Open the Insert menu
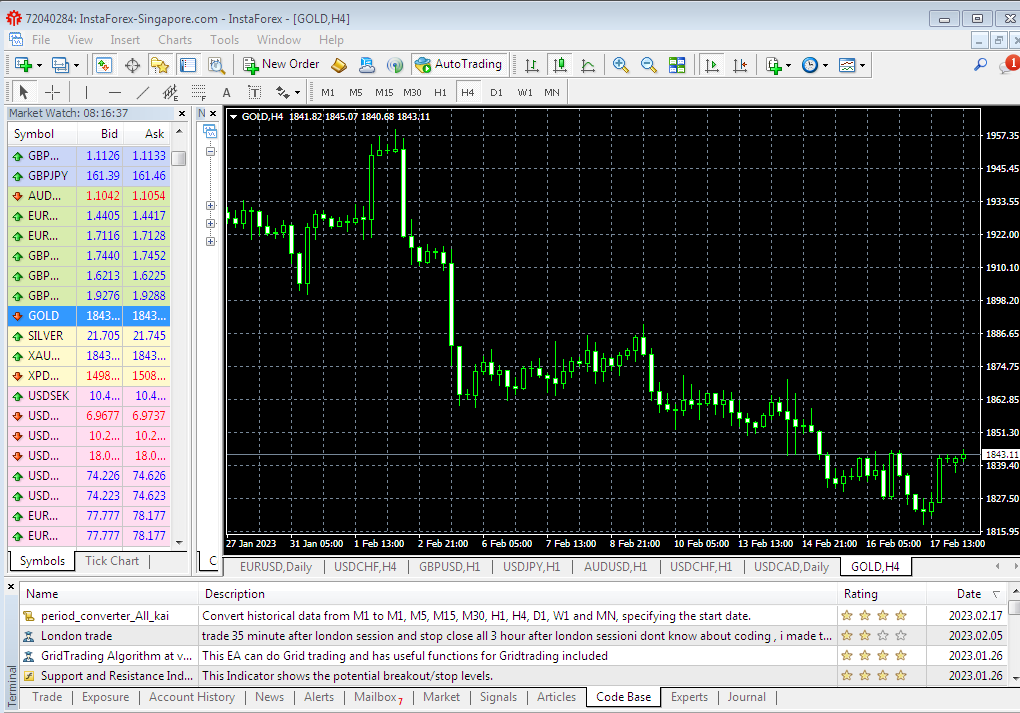1020x713 pixels. (x=125, y=40)
